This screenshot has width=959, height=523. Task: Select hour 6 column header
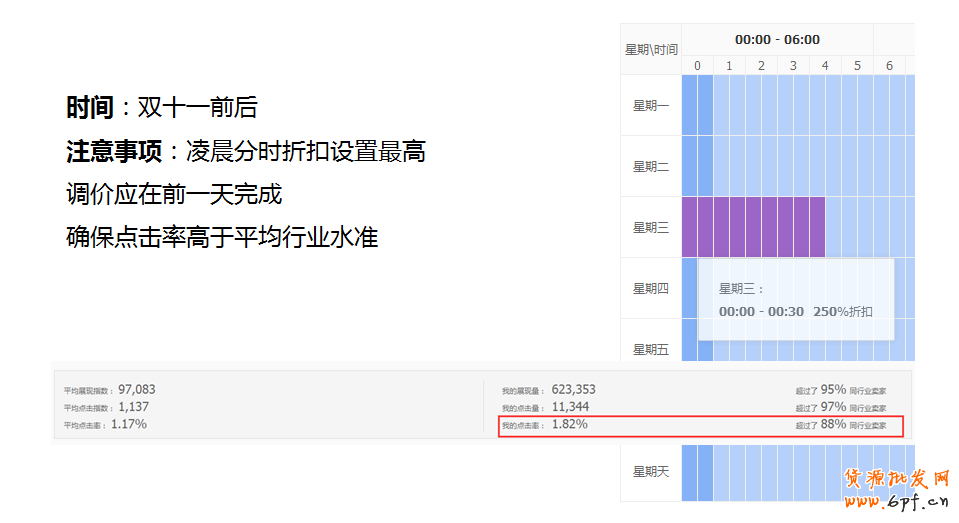889,66
